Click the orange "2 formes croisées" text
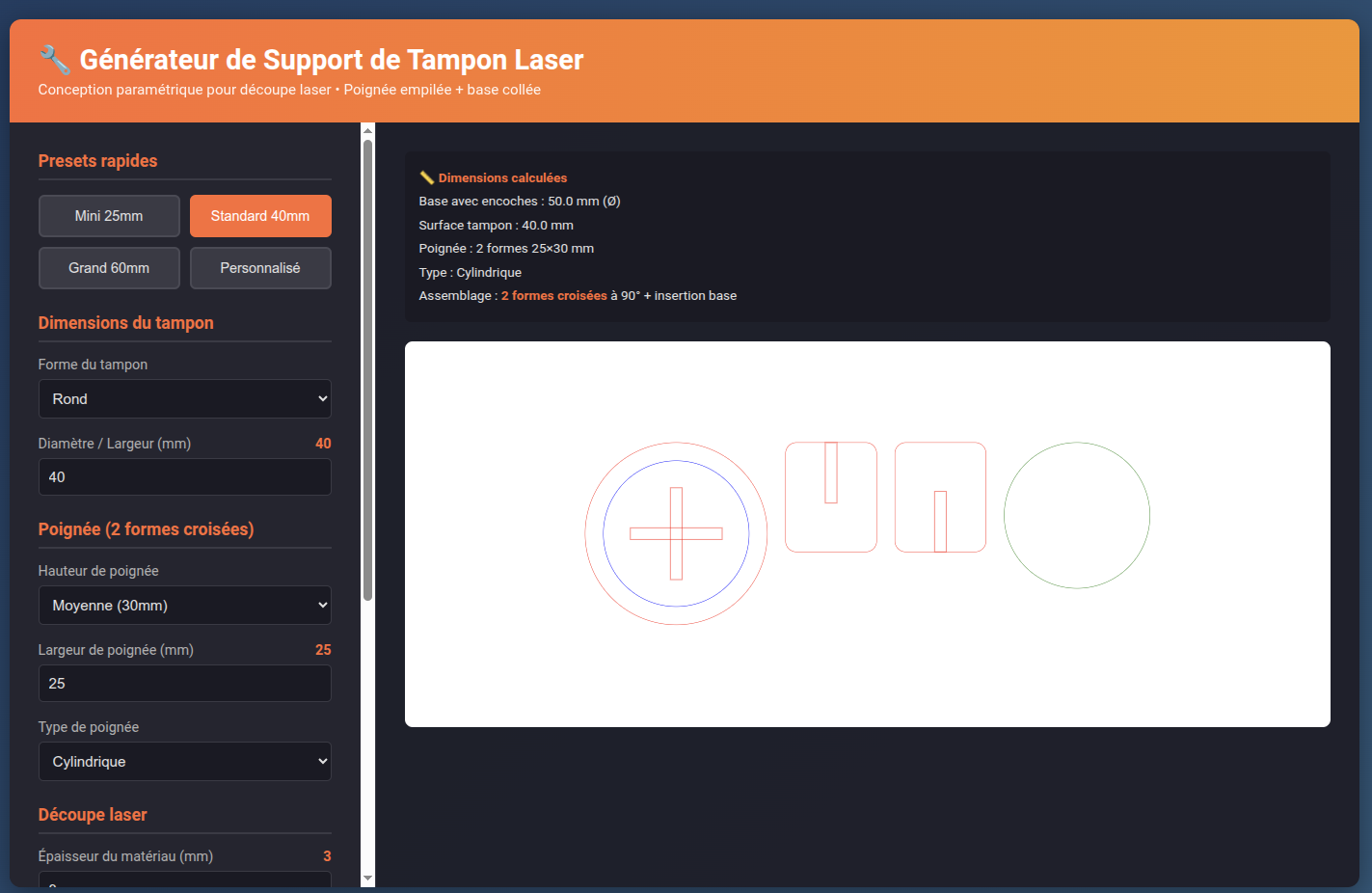Image resolution: width=1372 pixels, height=893 pixels. 553,296
